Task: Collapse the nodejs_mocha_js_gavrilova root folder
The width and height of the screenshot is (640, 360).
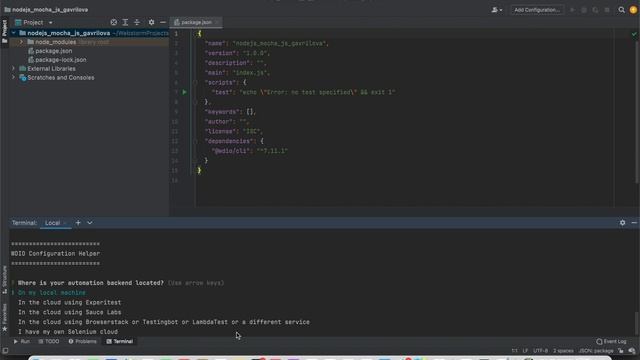Action: click(x=13, y=33)
